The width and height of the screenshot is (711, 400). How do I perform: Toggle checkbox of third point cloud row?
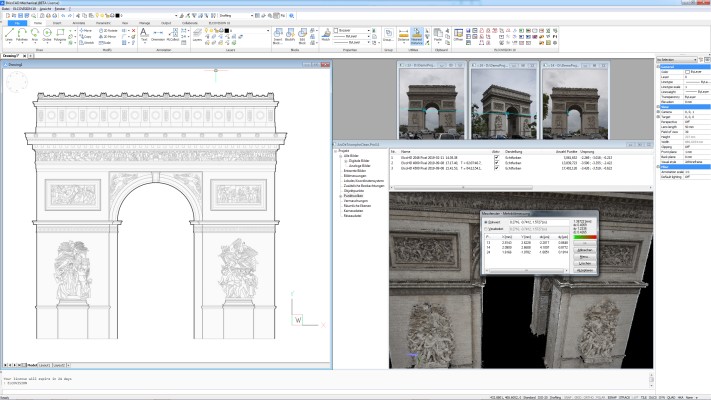pos(497,168)
